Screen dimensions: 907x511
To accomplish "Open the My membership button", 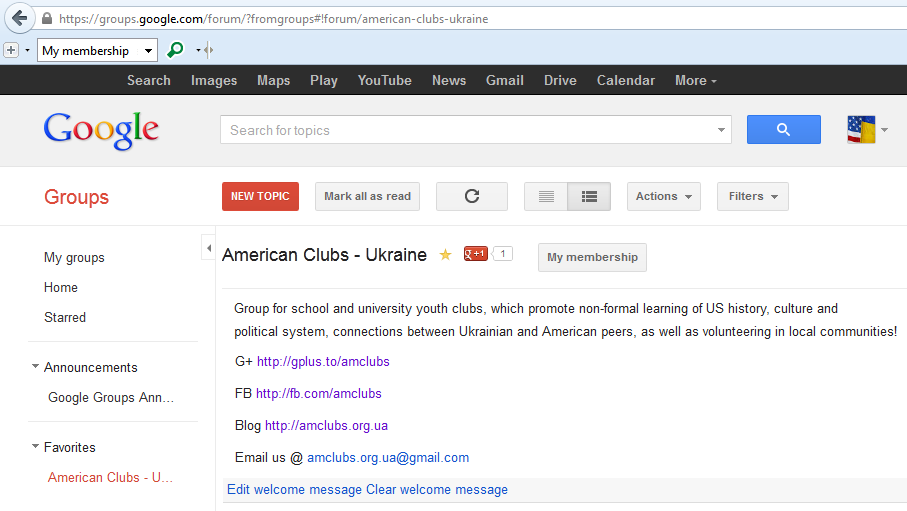I will (x=592, y=257).
